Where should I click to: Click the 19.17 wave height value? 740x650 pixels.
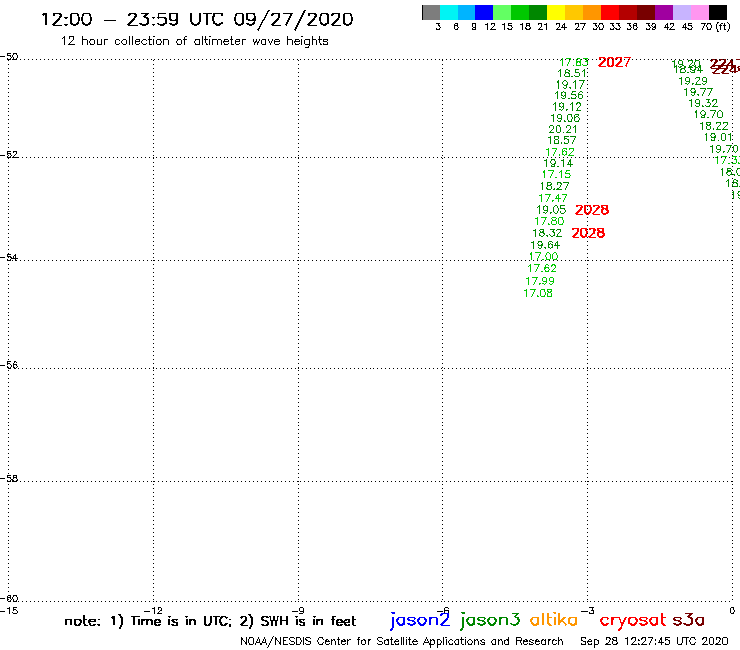tap(570, 84)
